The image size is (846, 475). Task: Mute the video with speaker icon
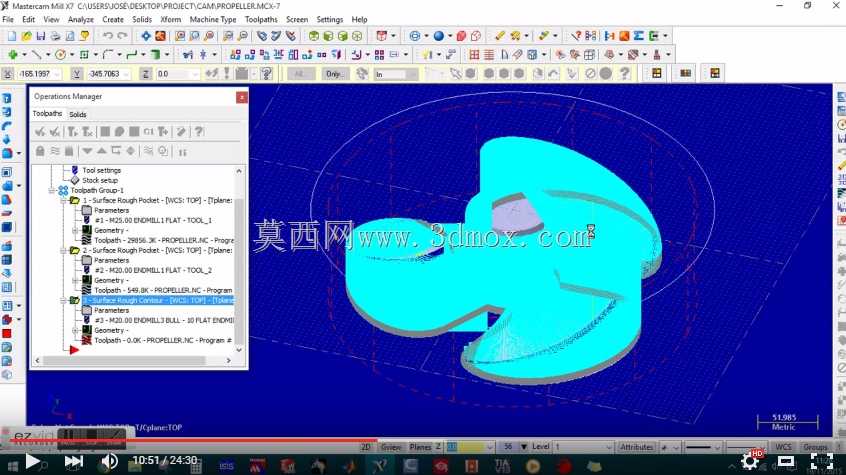coord(110,461)
